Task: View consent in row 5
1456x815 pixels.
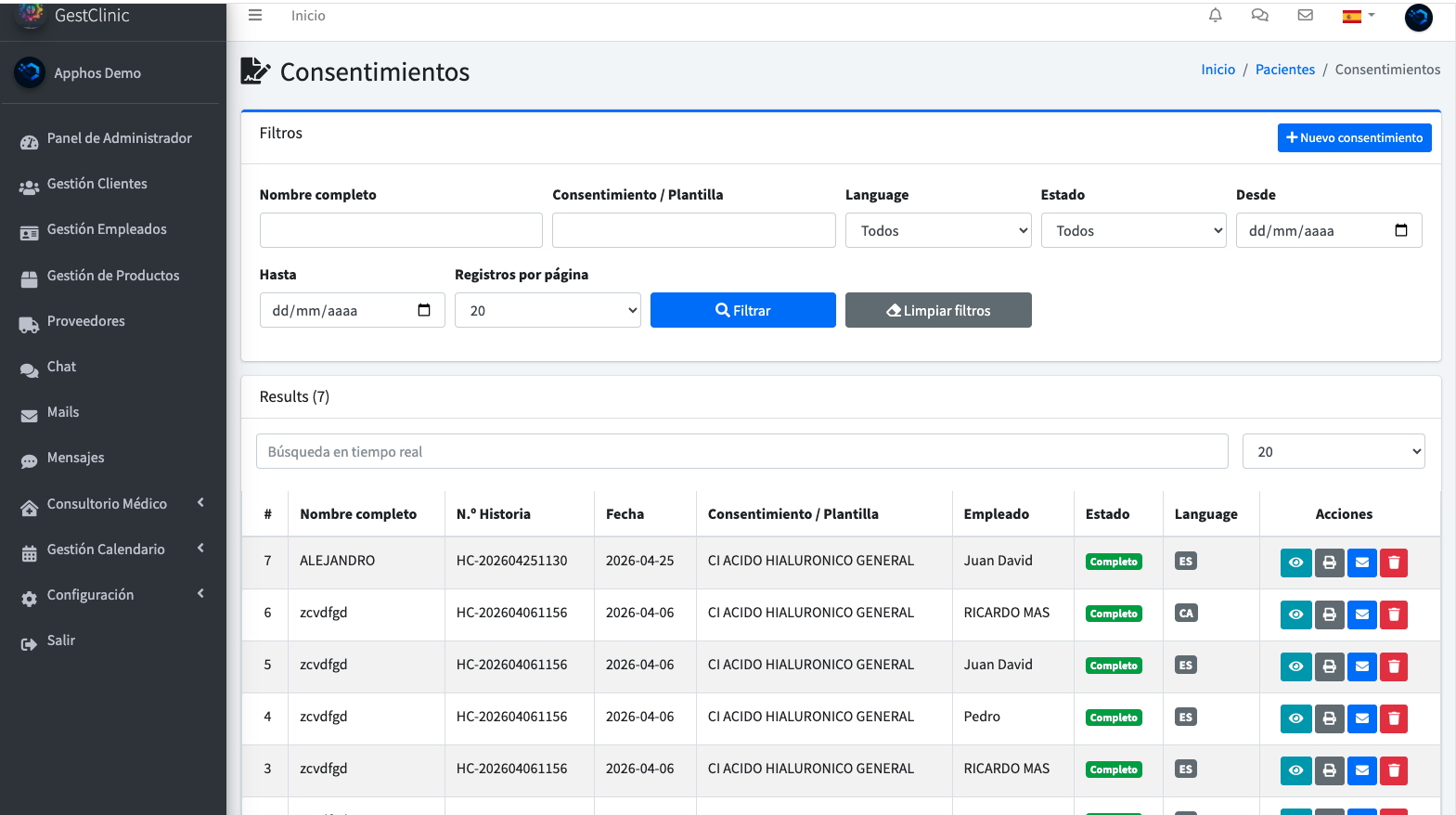Action: pyautogui.click(x=1295, y=666)
